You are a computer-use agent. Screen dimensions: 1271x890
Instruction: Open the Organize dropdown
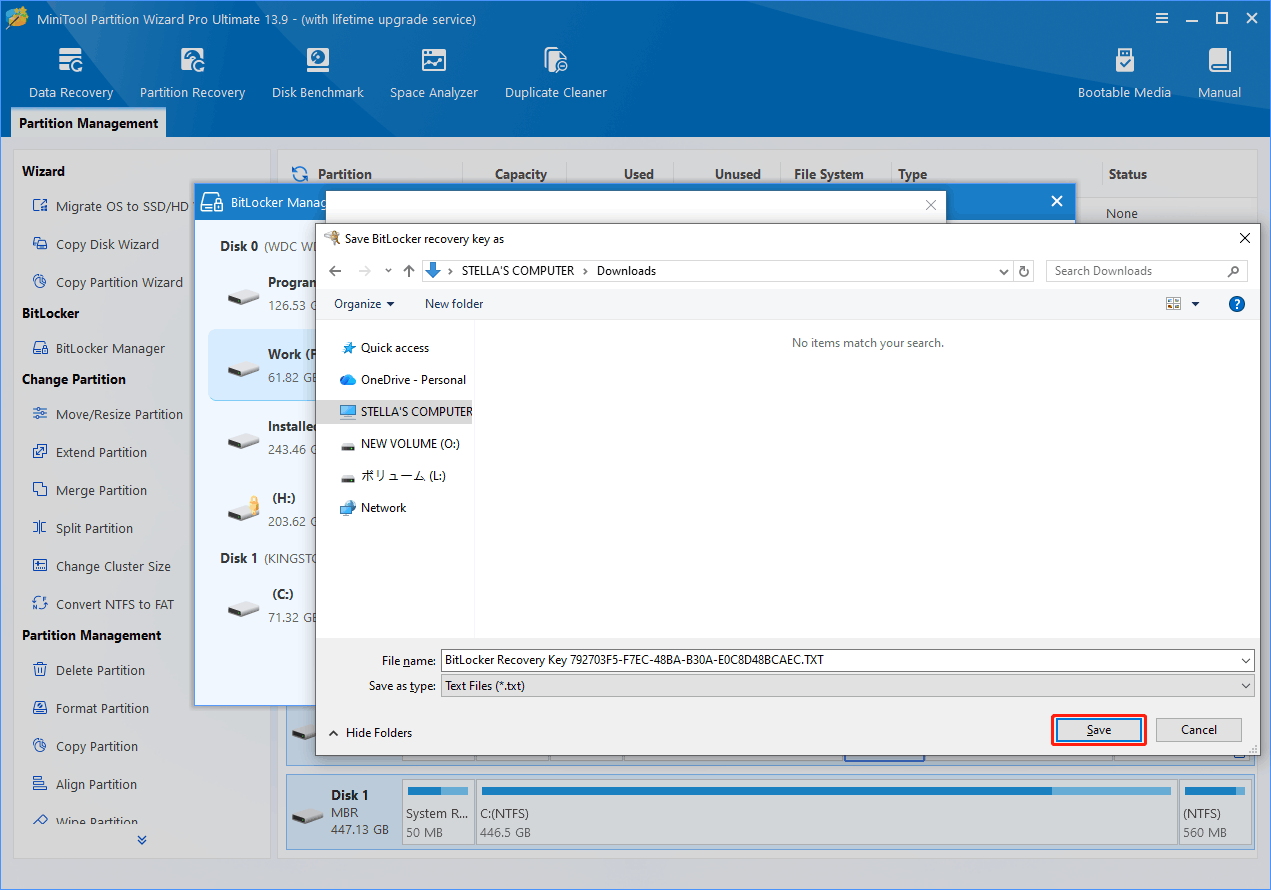click(364, 304)
